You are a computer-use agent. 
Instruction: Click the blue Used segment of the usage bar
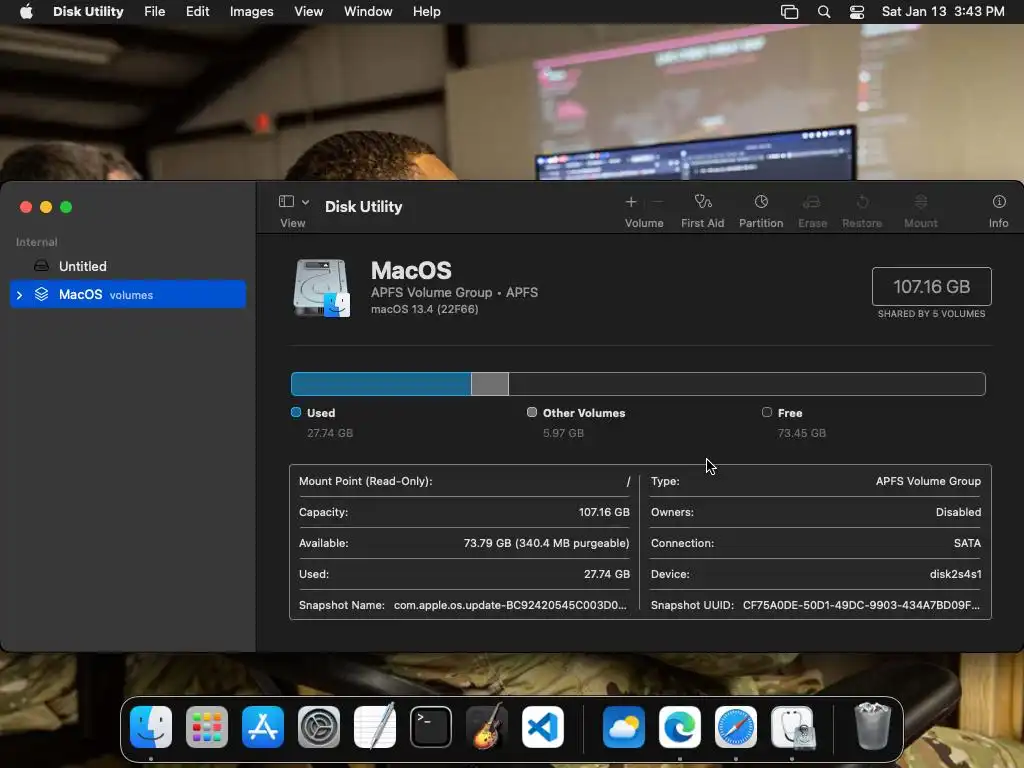click(381, 384)
